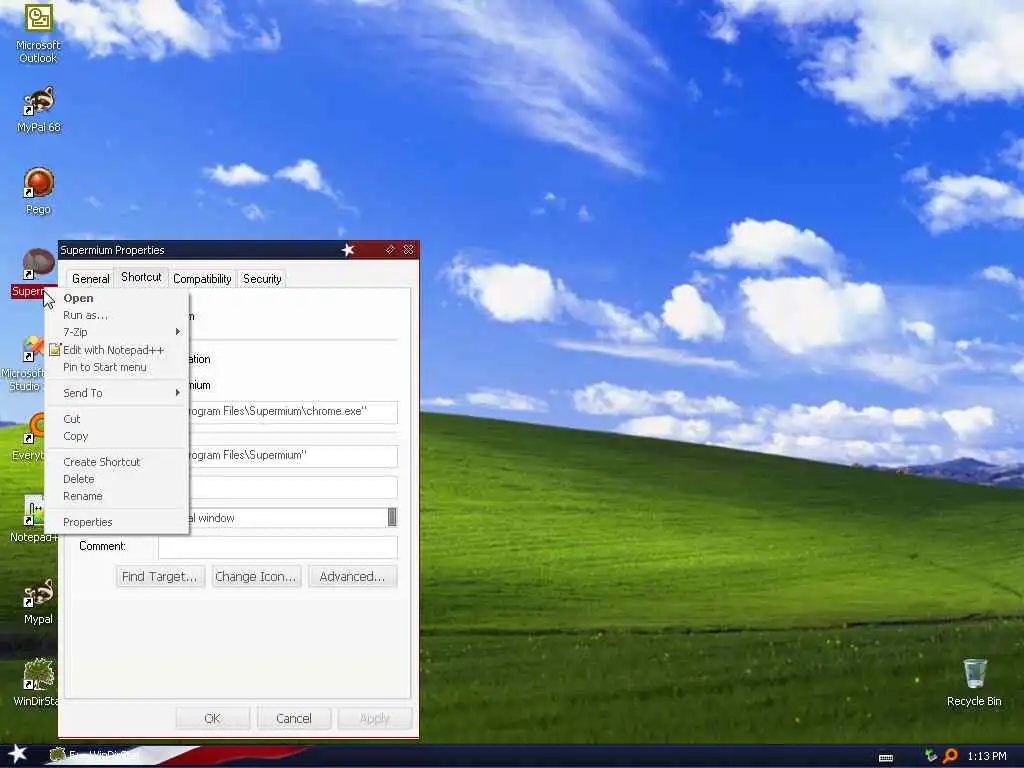The width and height of the screenshot is (1024, 768).
Task: Open the Microsoft Outlook desktop icon
Action: pyautogui.click(x=38, y=33)
